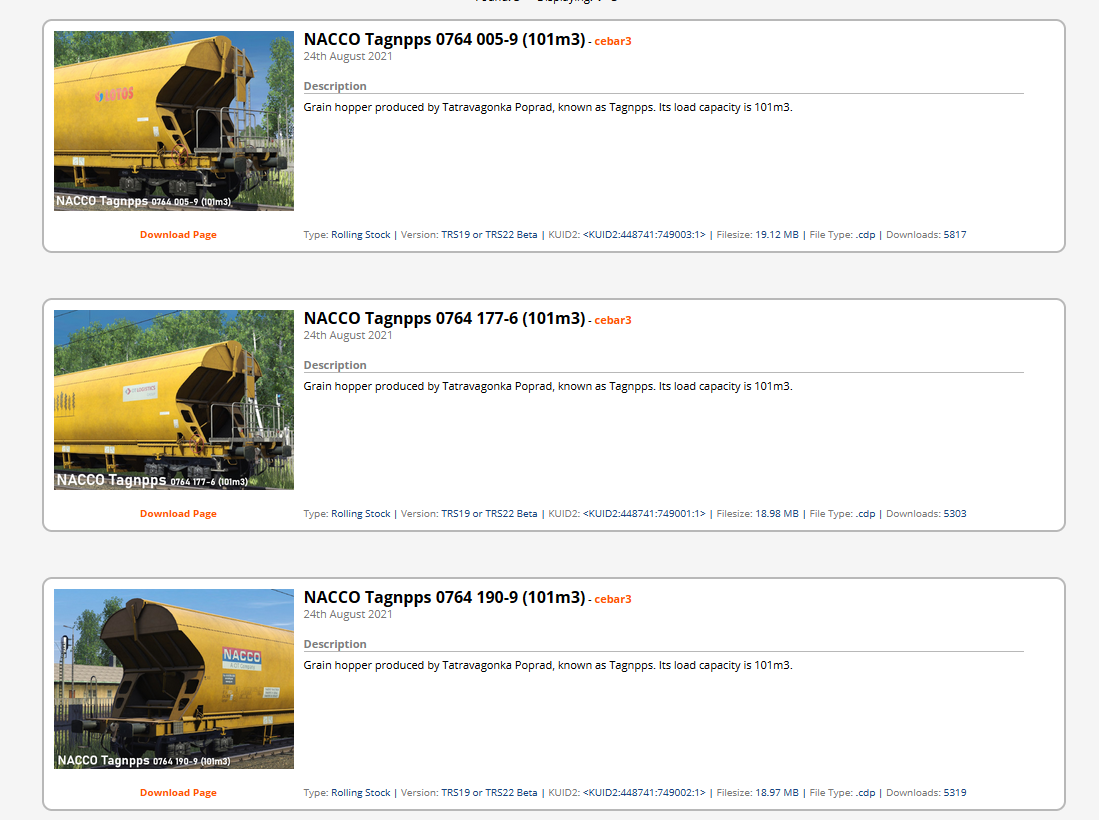The image size is (1099, 820).
Task: Click the title "NACCO Tagnpps 0764 190-9 (101m3)"
Action: click(444, 597)
